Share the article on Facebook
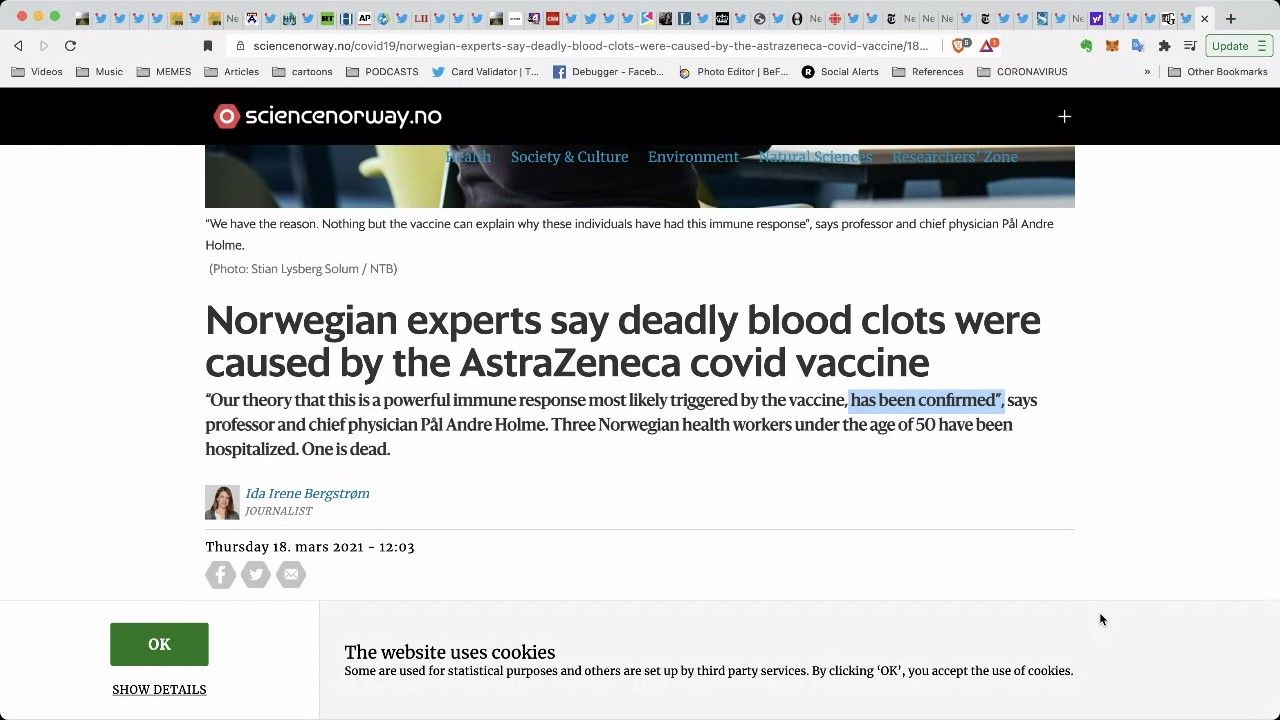The image size is (1280, 720). (221, 574)
